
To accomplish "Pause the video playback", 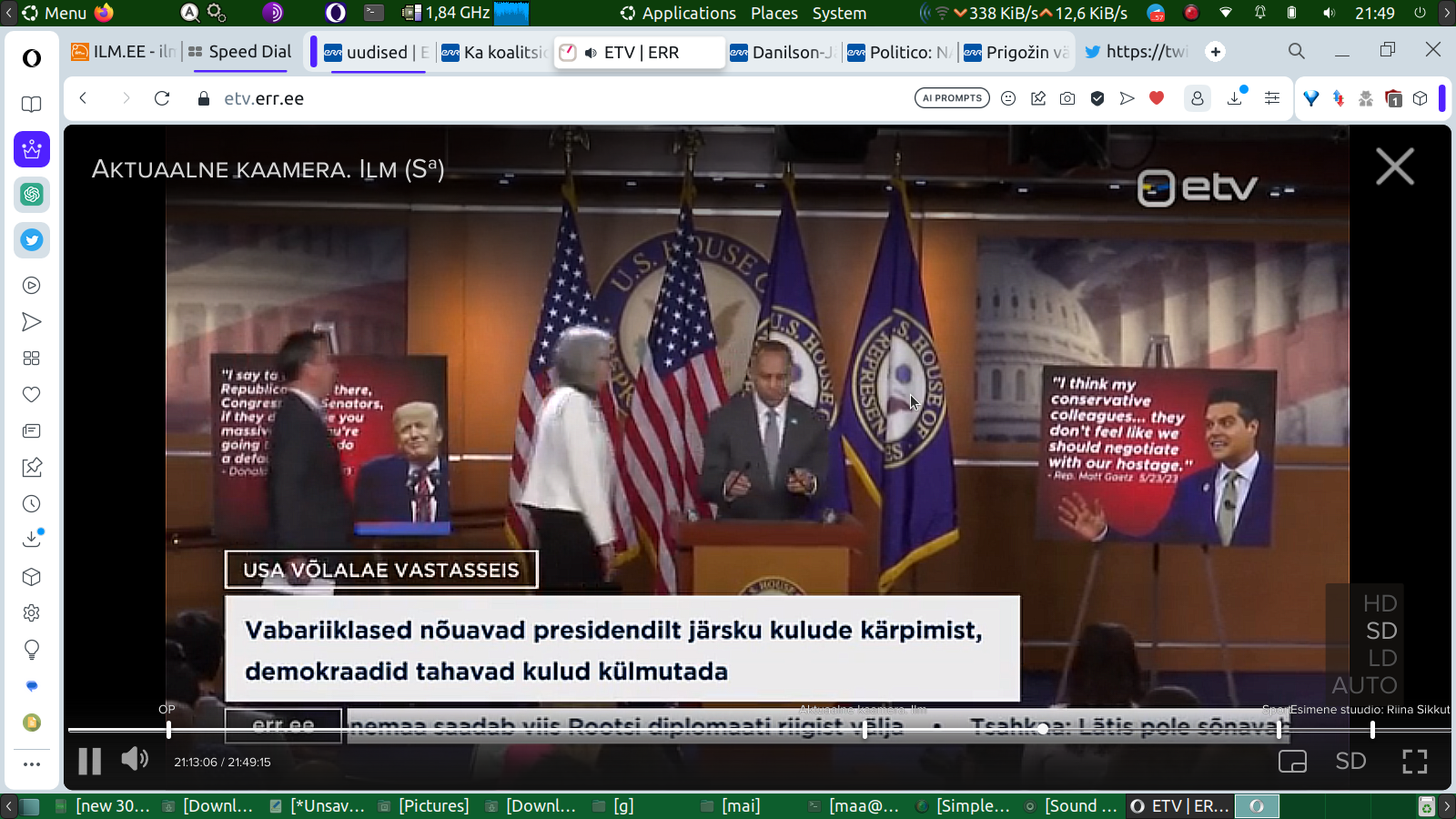I will [x=89, y=761].
